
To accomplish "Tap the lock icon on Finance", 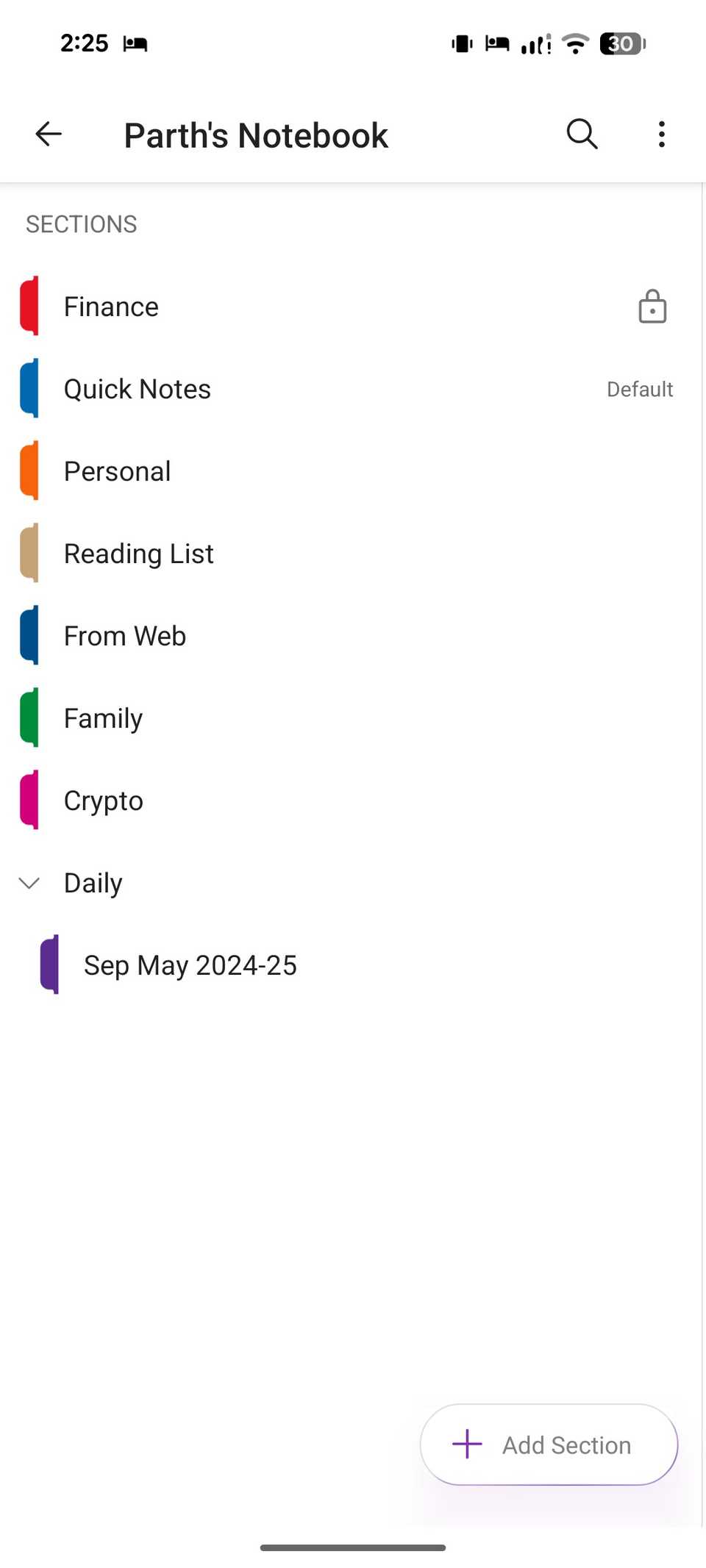I will point(652,307).
